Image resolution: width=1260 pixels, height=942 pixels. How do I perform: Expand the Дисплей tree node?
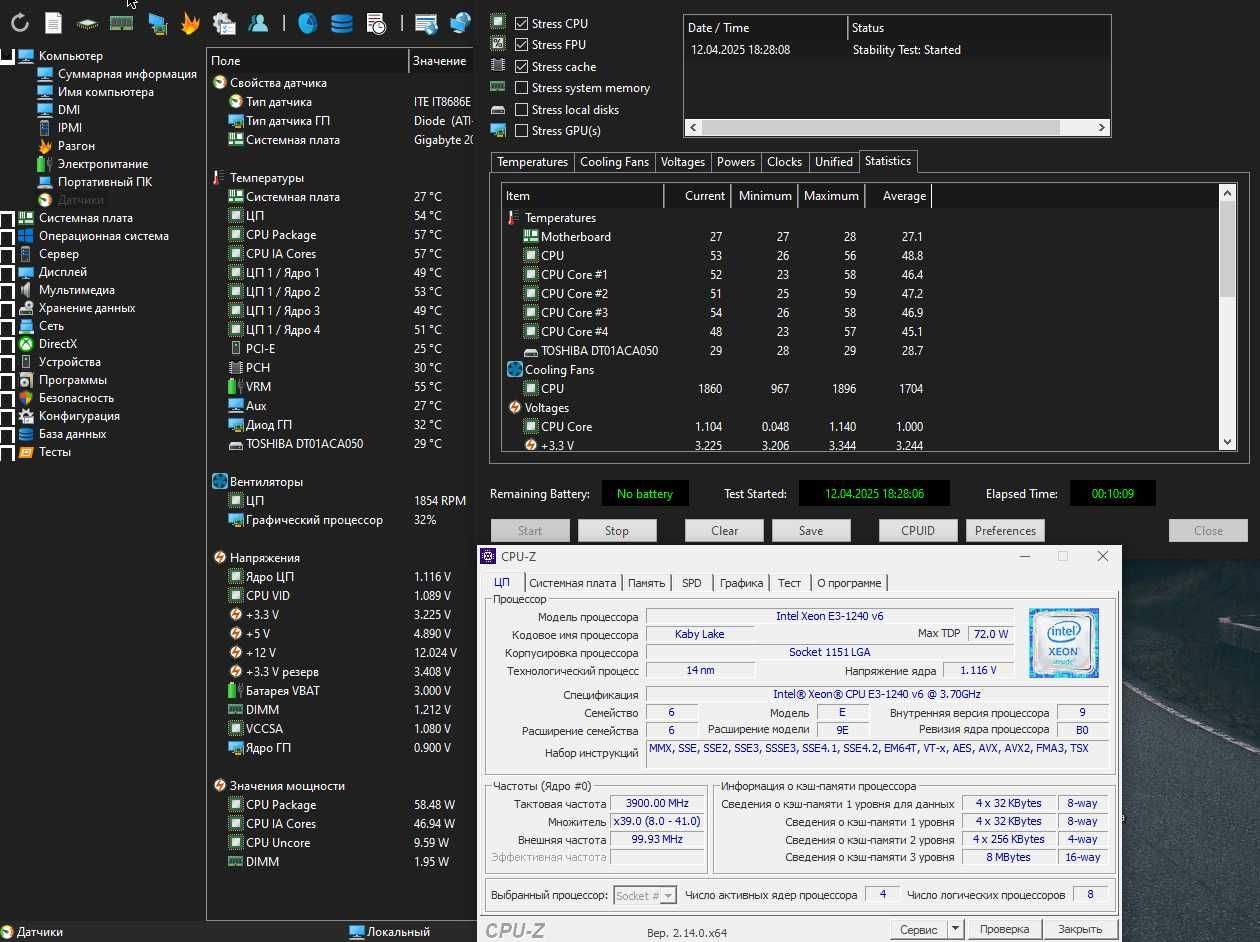click(7, 272)
